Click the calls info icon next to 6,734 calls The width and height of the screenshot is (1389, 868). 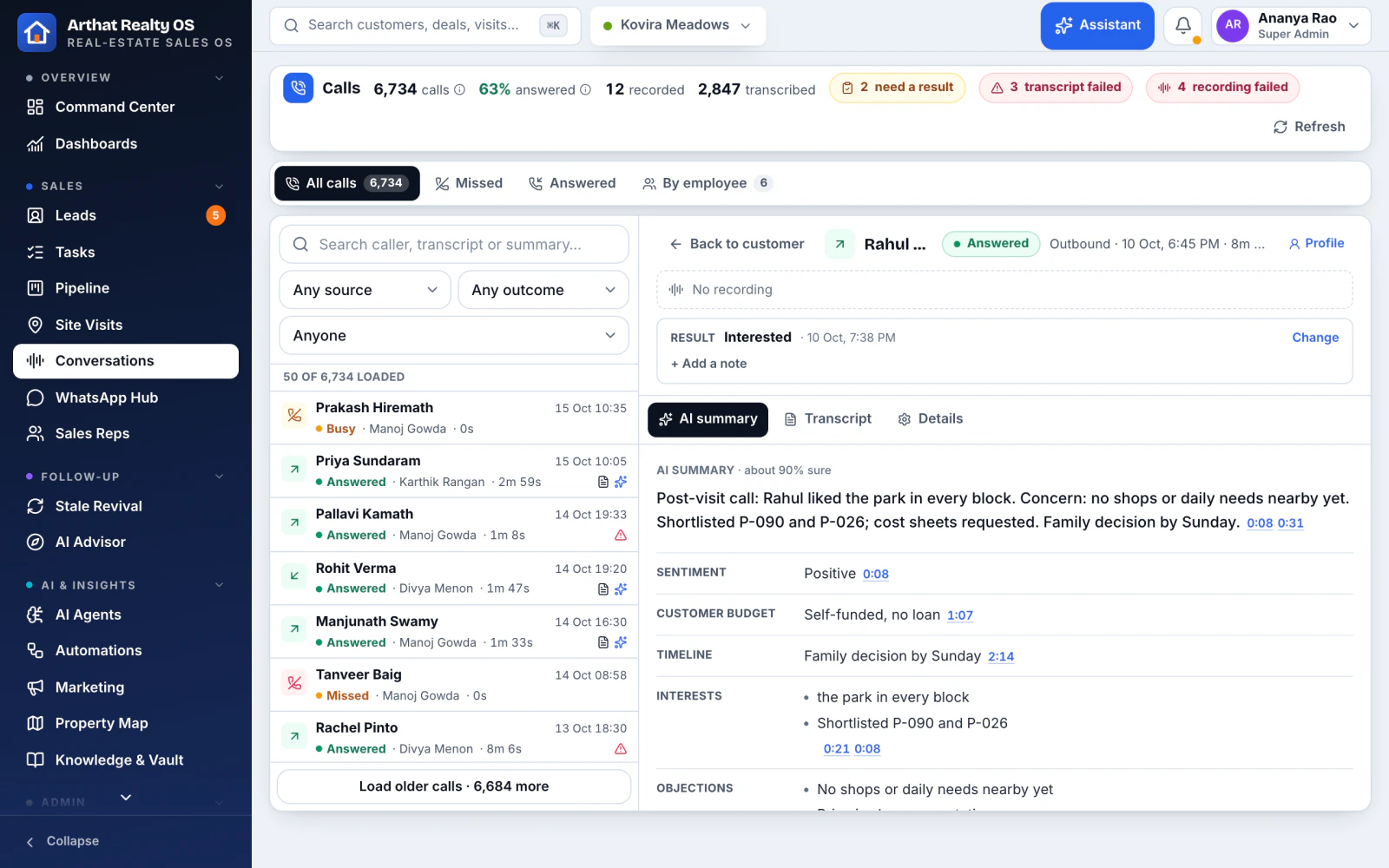pyautogui.click(x=459, y=89)
